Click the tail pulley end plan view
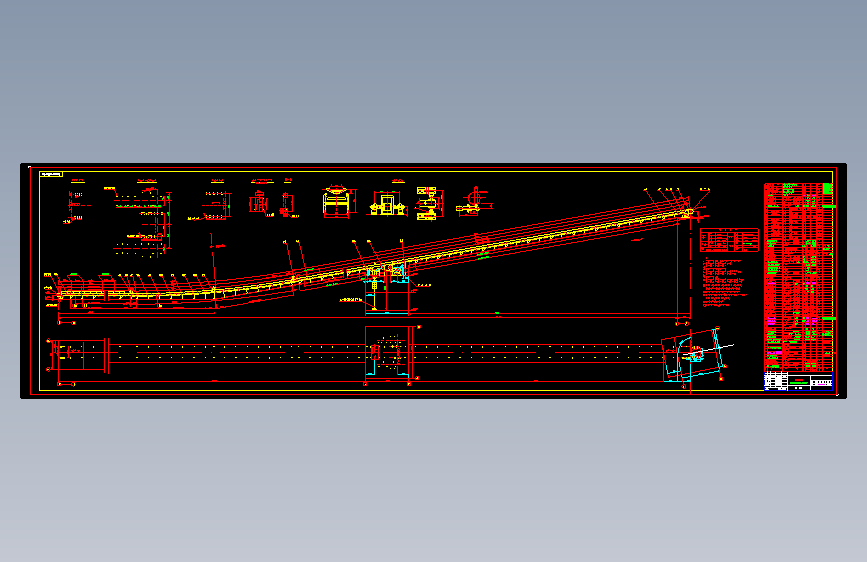 coord(77,355)
